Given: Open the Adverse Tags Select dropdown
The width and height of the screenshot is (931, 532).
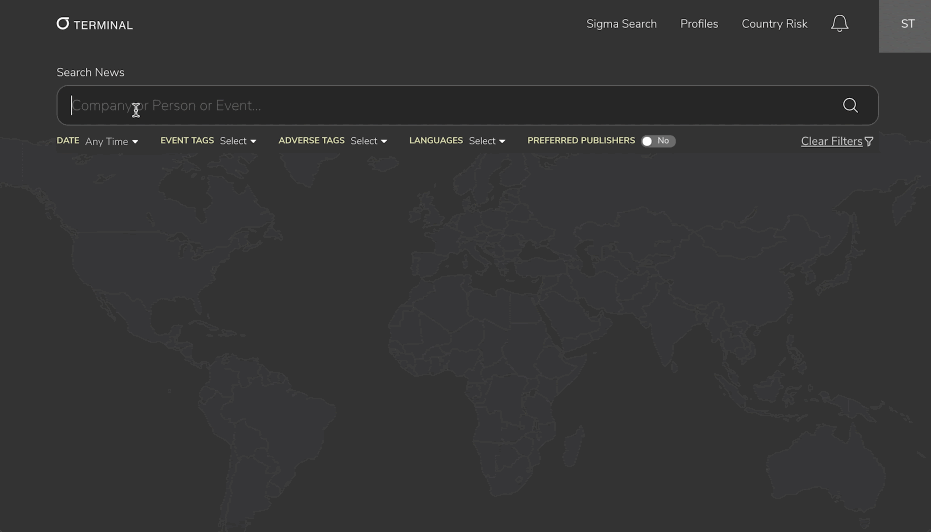Looking at the screenshot, I should (x=368, y=141).
